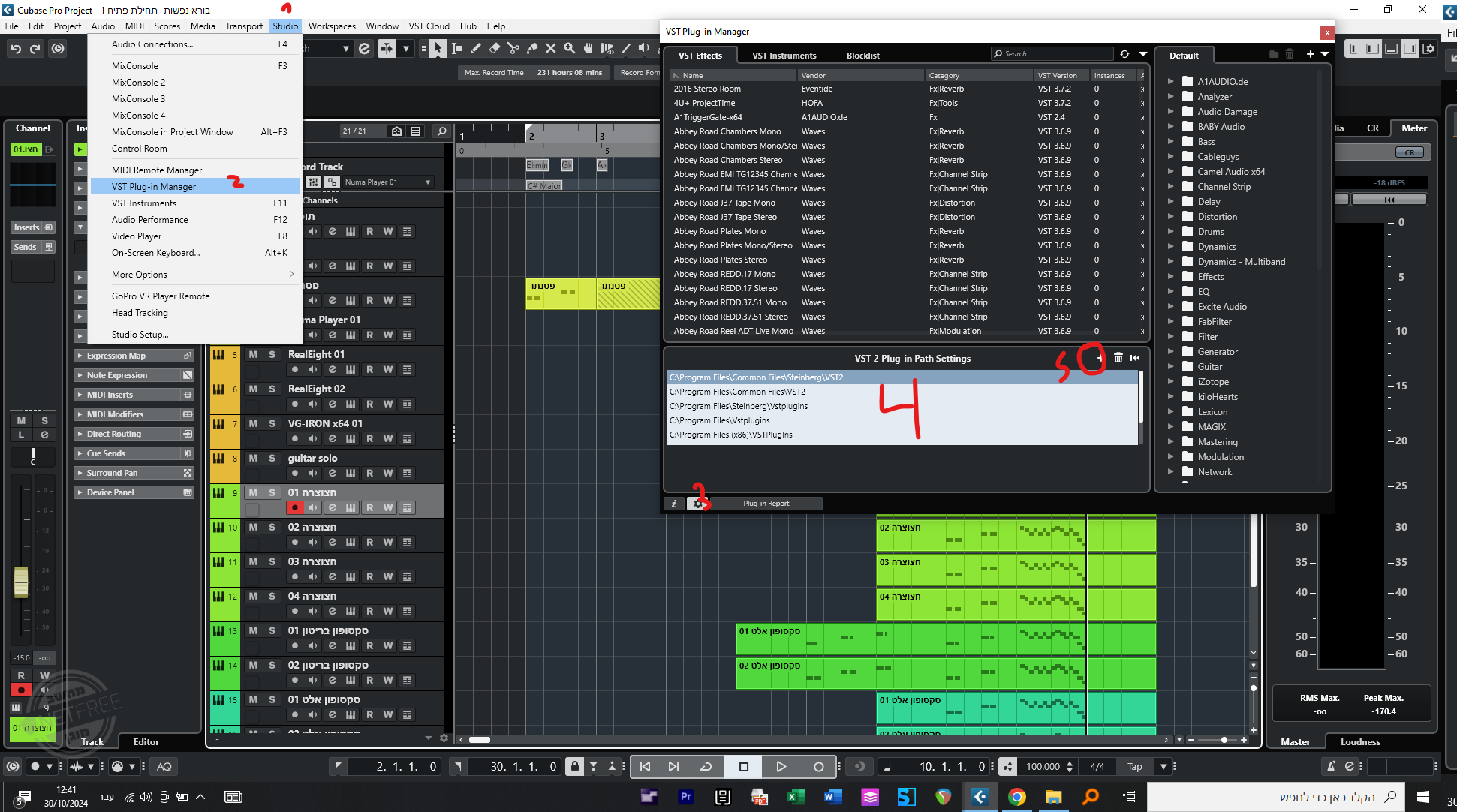Find tracks with the search icon
The image size is (1457, 812).
pos(441,131)
